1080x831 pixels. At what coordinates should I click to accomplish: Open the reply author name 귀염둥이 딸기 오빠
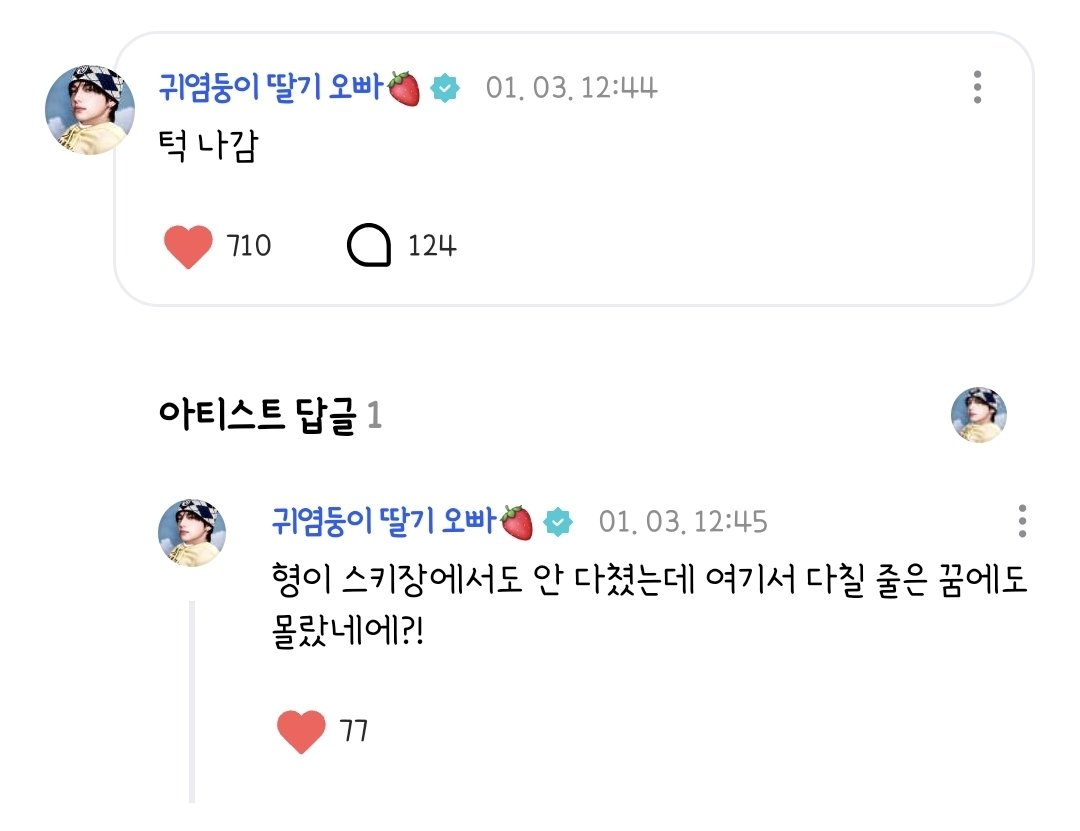[x=385, y=521]
